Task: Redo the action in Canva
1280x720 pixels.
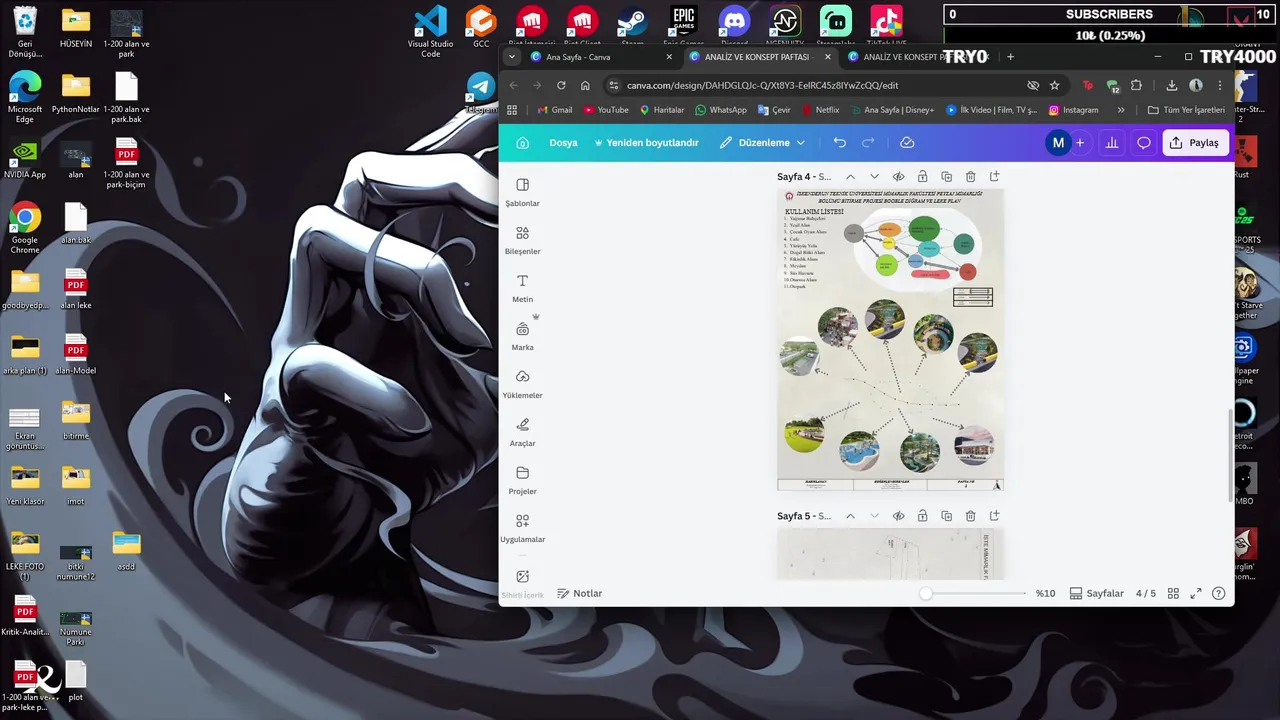Action: [868, 143]
